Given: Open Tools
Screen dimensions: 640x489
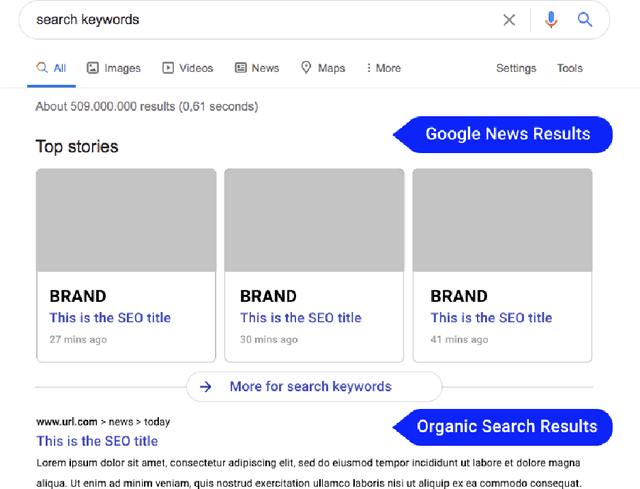Looking at the screenshot, I should [570, 68].
